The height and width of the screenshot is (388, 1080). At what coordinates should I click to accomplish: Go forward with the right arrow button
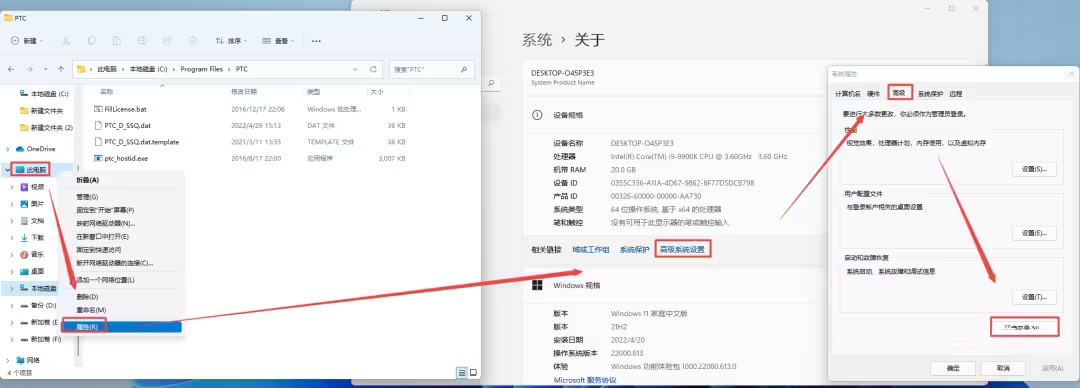tap(29, 69)
